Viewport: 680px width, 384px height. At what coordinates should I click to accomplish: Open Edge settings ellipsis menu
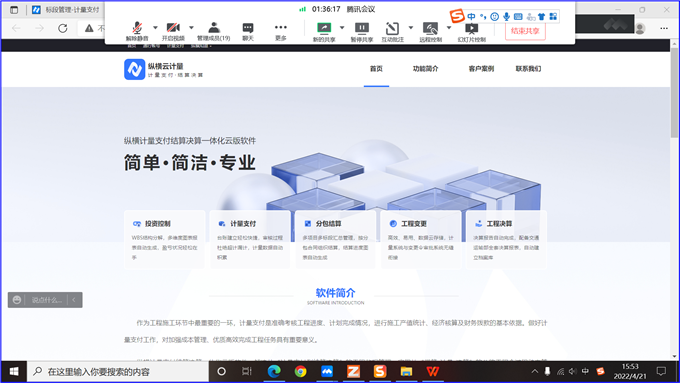pyautogui.click(x=664, y=28)
